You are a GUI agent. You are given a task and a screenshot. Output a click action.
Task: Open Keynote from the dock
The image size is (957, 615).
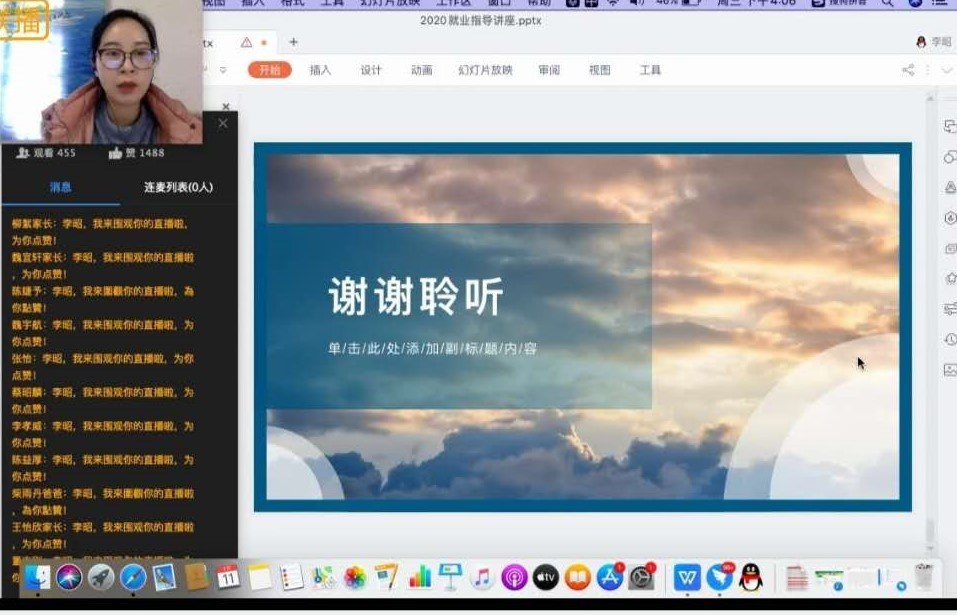tap(450, 577)
